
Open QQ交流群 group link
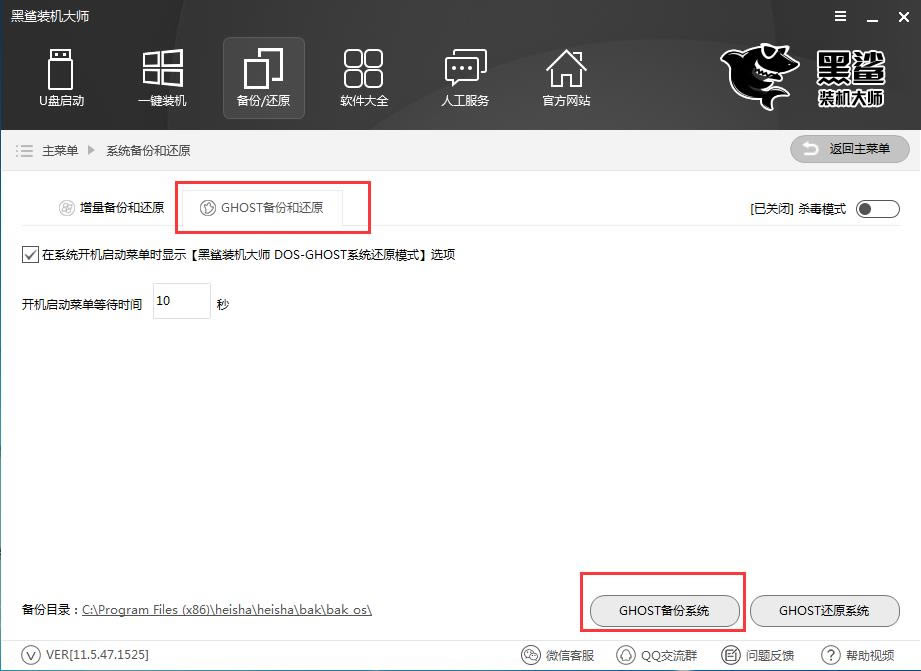tap(657, 655)
